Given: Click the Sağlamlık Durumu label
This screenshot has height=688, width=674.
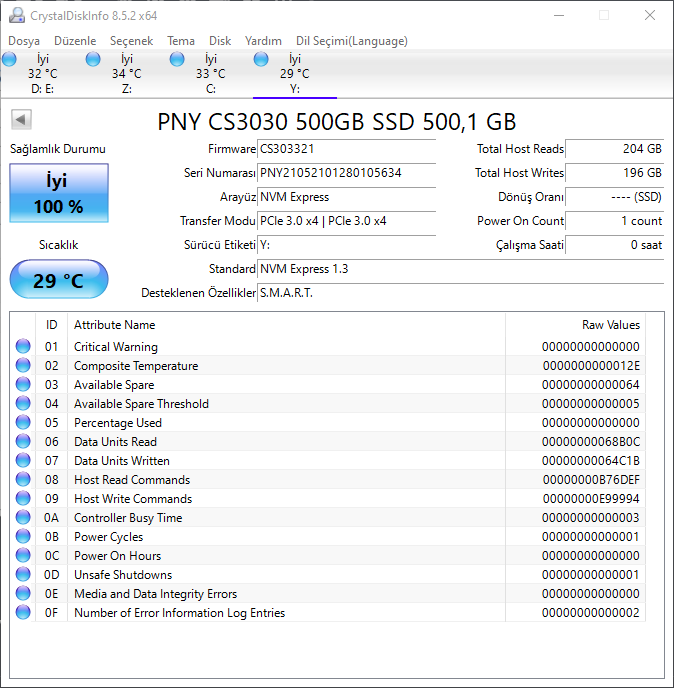Looking at the screenshot, I should (x=58, y=149).
